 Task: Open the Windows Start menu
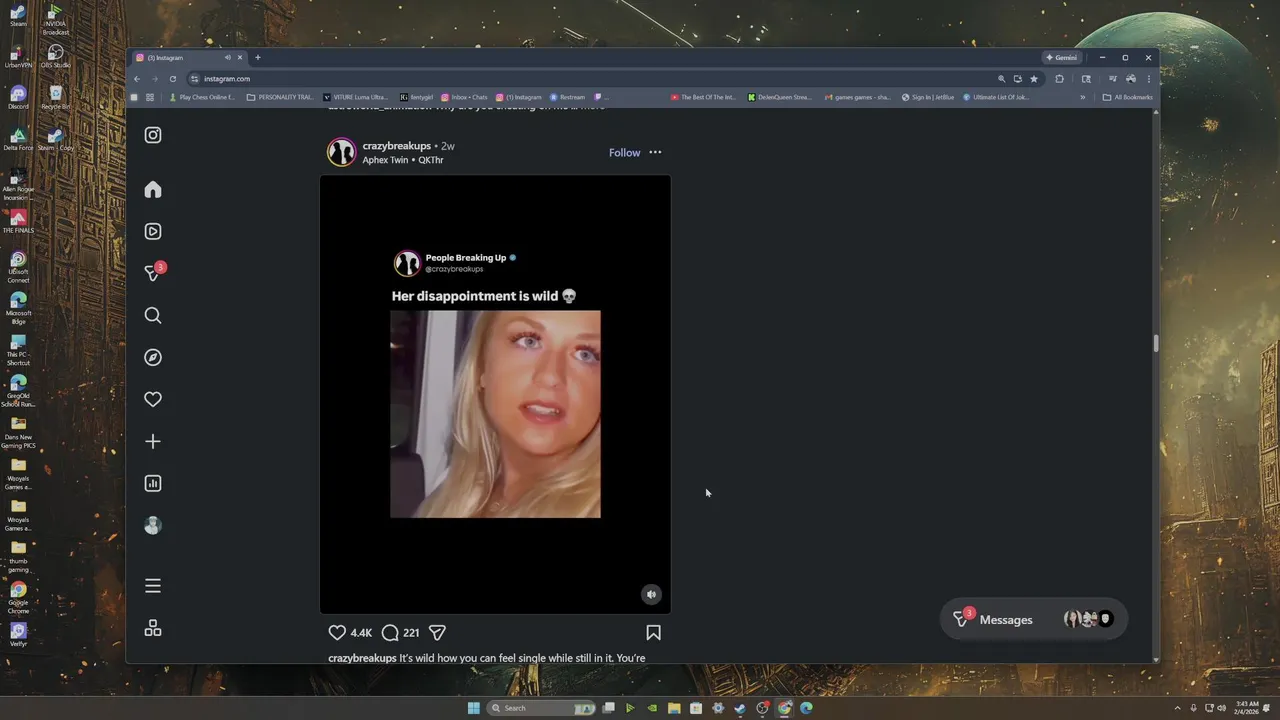tap(473, 708)
